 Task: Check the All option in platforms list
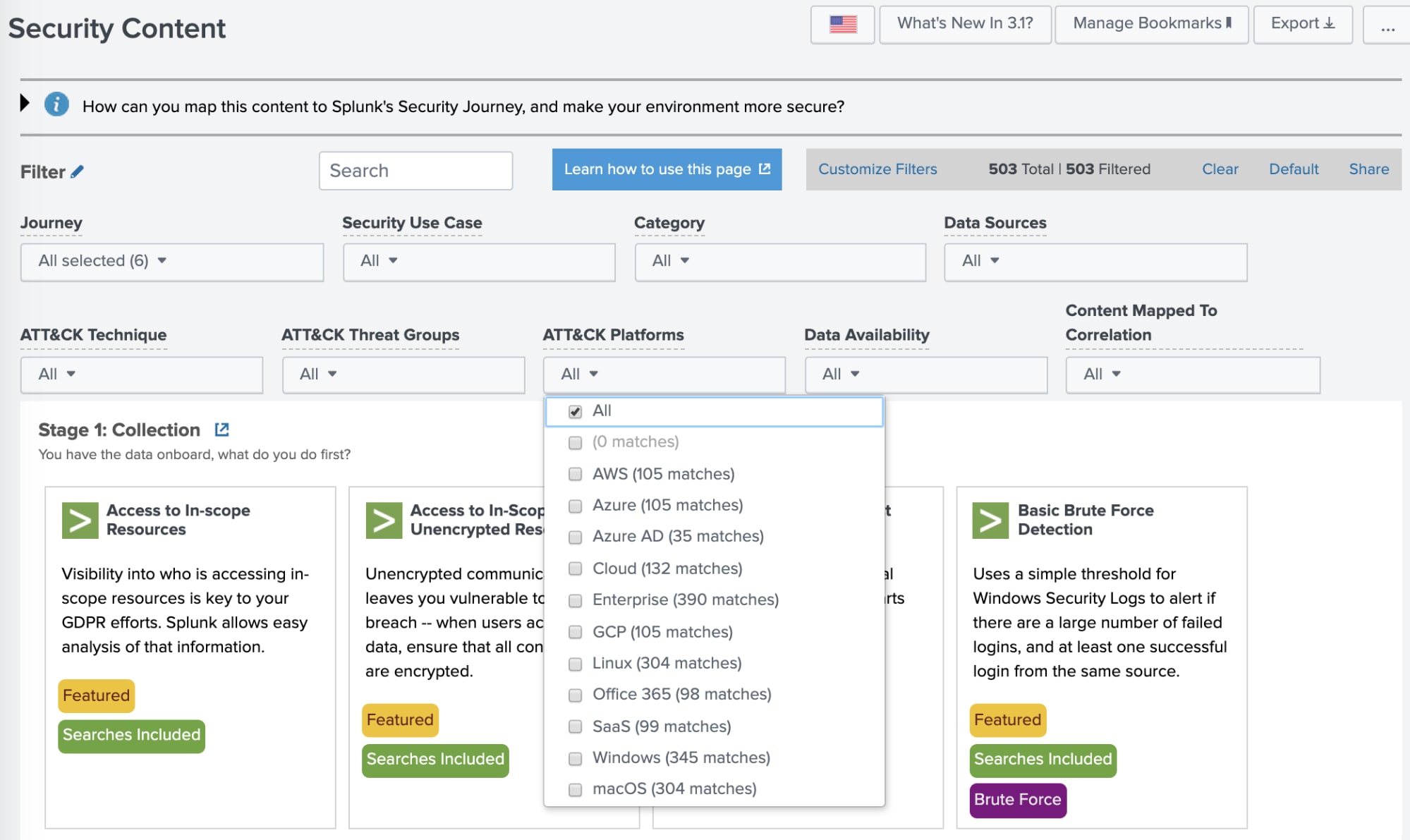coord(575,411)
